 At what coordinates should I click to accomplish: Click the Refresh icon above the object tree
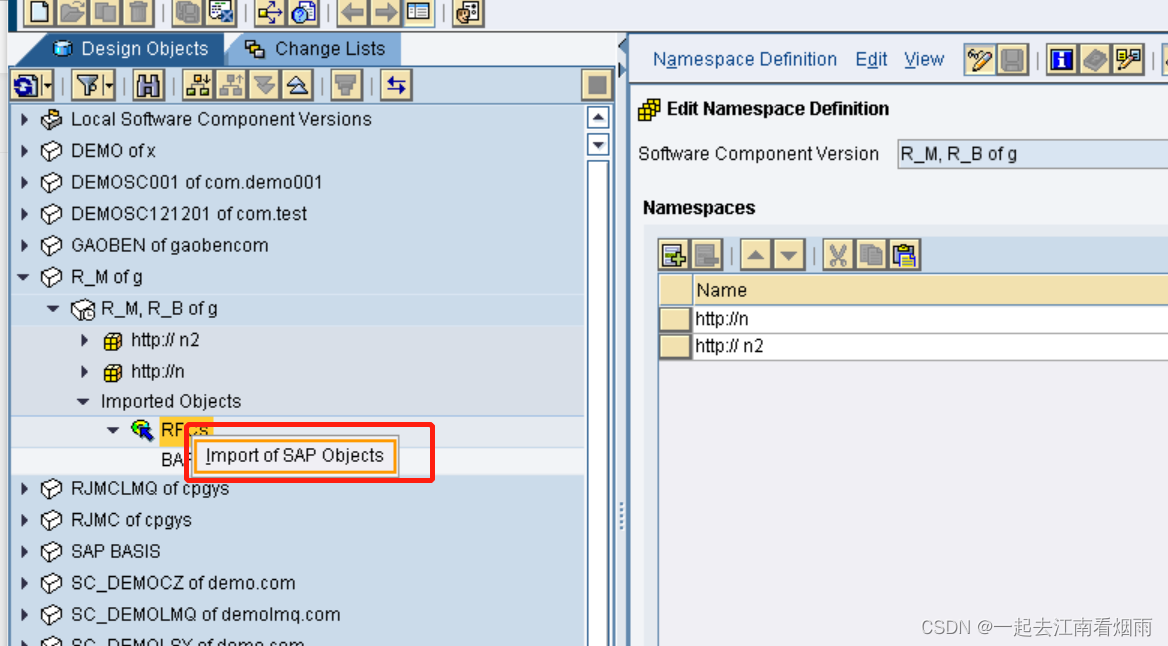point(25,85)
